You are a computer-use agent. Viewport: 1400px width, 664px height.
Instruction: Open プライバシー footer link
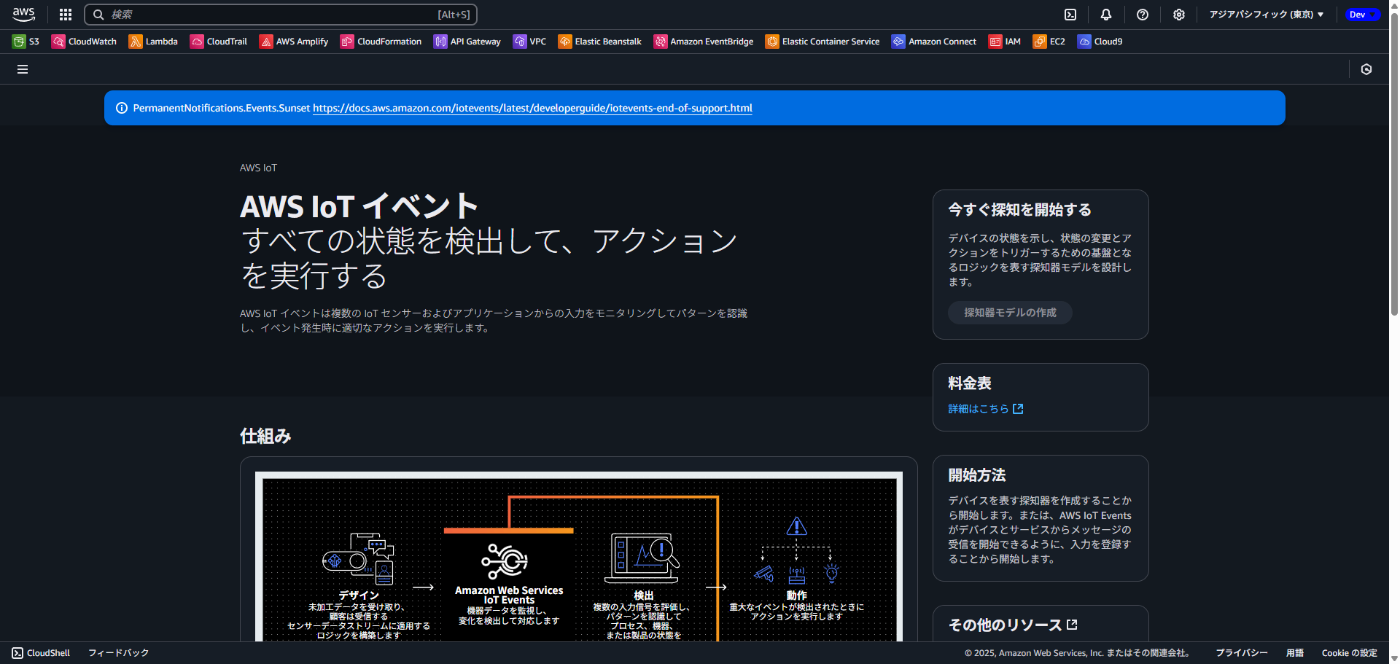point(1241,653)
